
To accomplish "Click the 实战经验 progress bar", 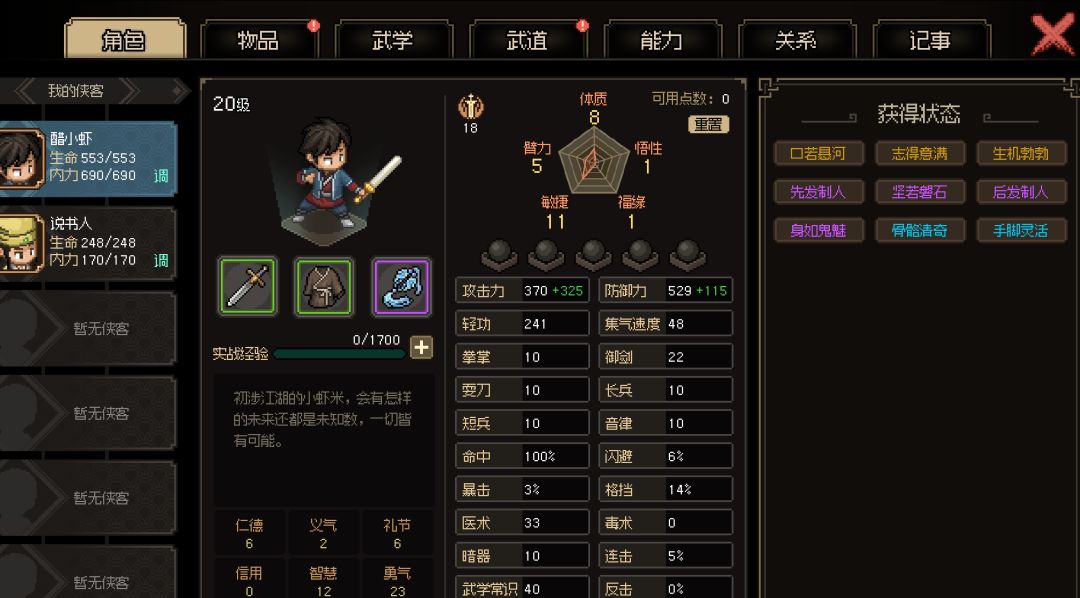I will pos(340,354).
